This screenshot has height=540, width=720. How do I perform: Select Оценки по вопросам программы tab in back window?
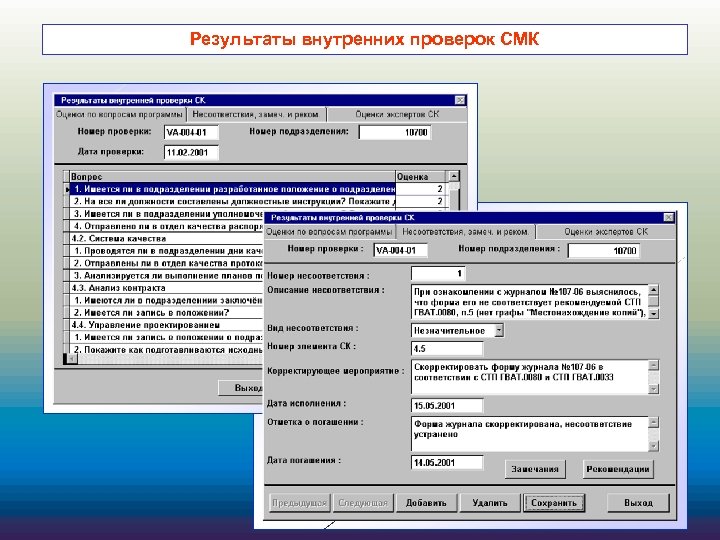pos(119,114)
